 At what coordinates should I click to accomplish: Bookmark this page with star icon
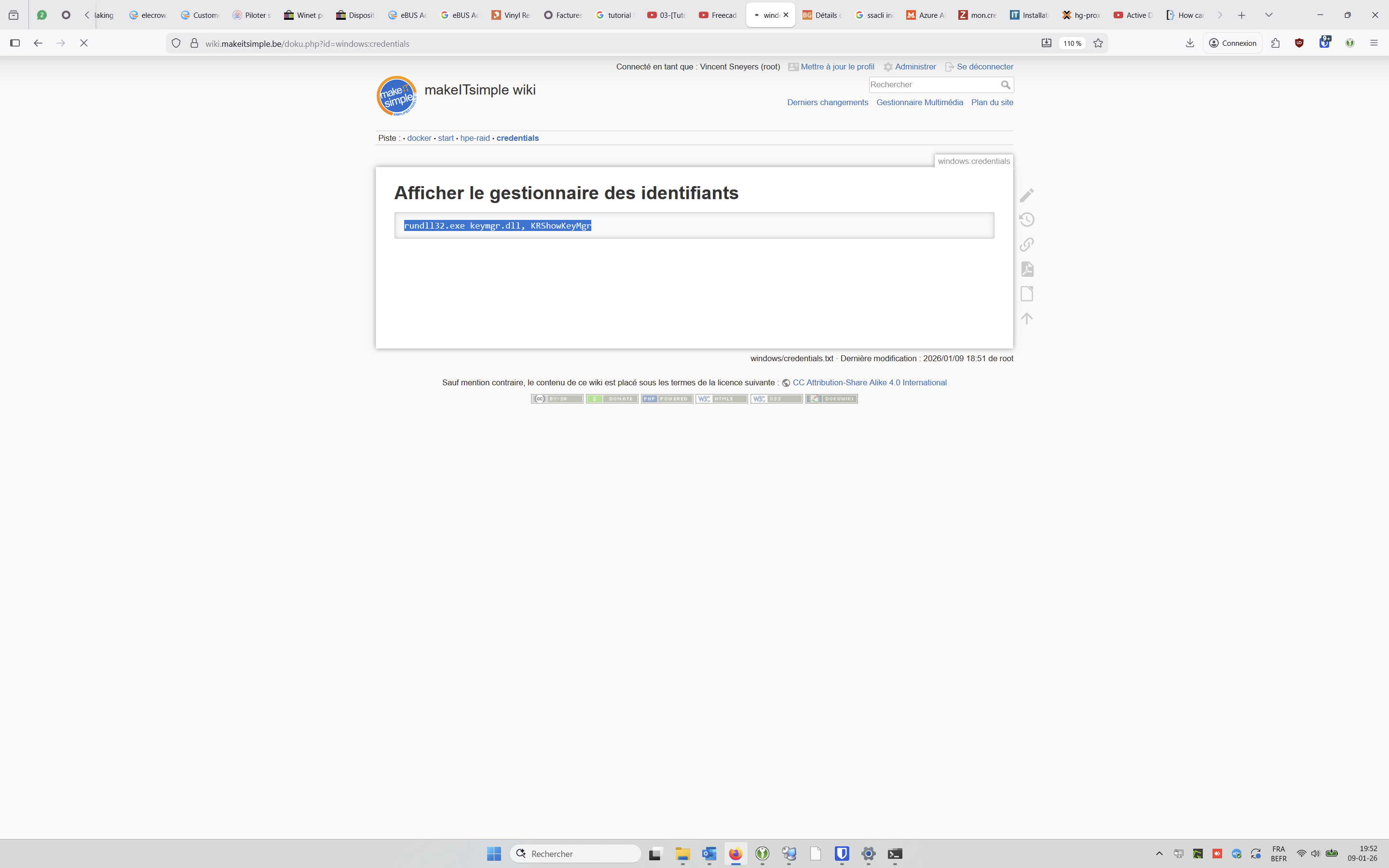(1097, 43)
